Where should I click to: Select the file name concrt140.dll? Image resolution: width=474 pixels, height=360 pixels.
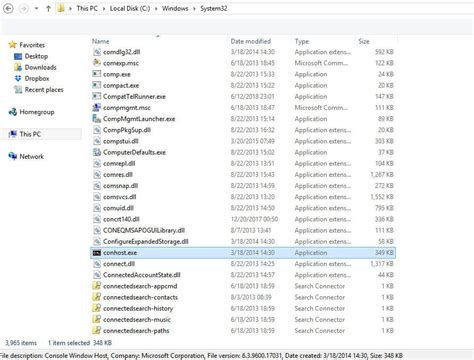121,219
